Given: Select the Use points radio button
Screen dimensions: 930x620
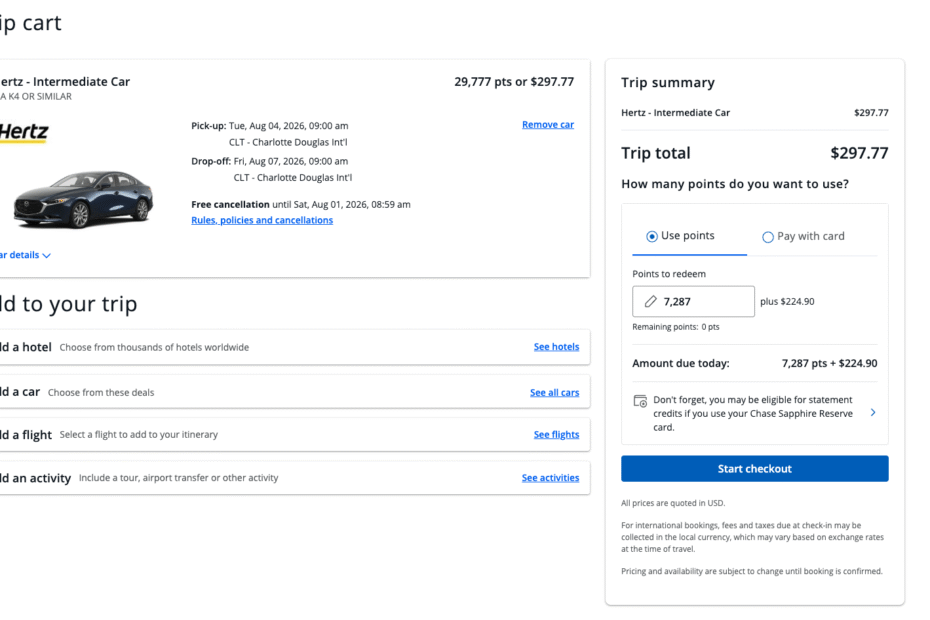Looking at the screenshot, I should 652,236.
